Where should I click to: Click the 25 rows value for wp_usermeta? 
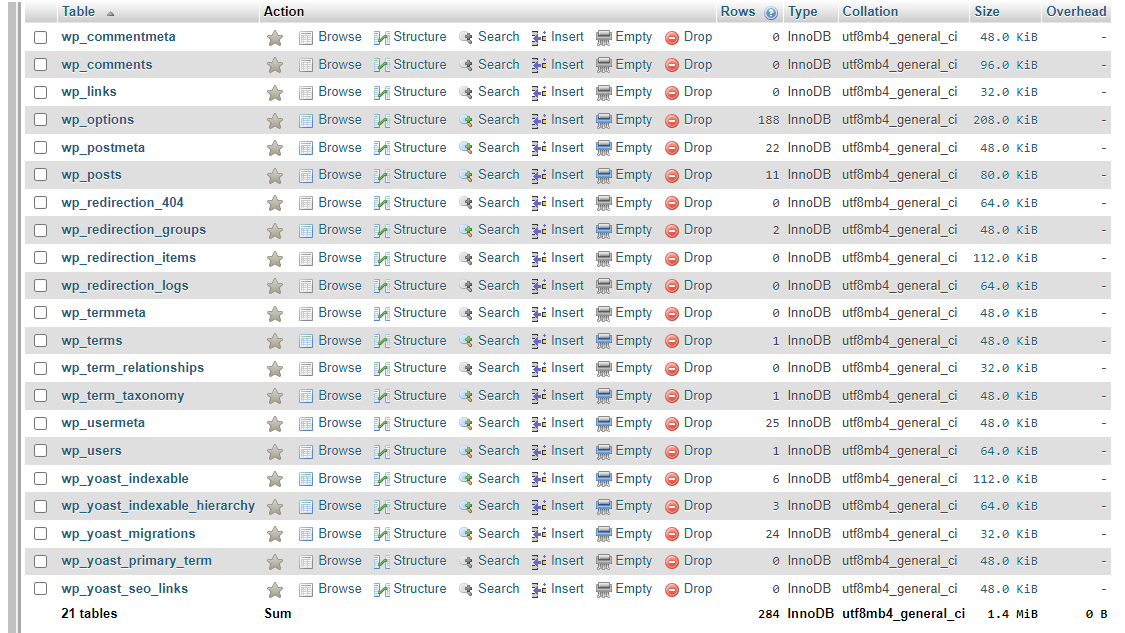pyautogui.click(x=772, y=423)
